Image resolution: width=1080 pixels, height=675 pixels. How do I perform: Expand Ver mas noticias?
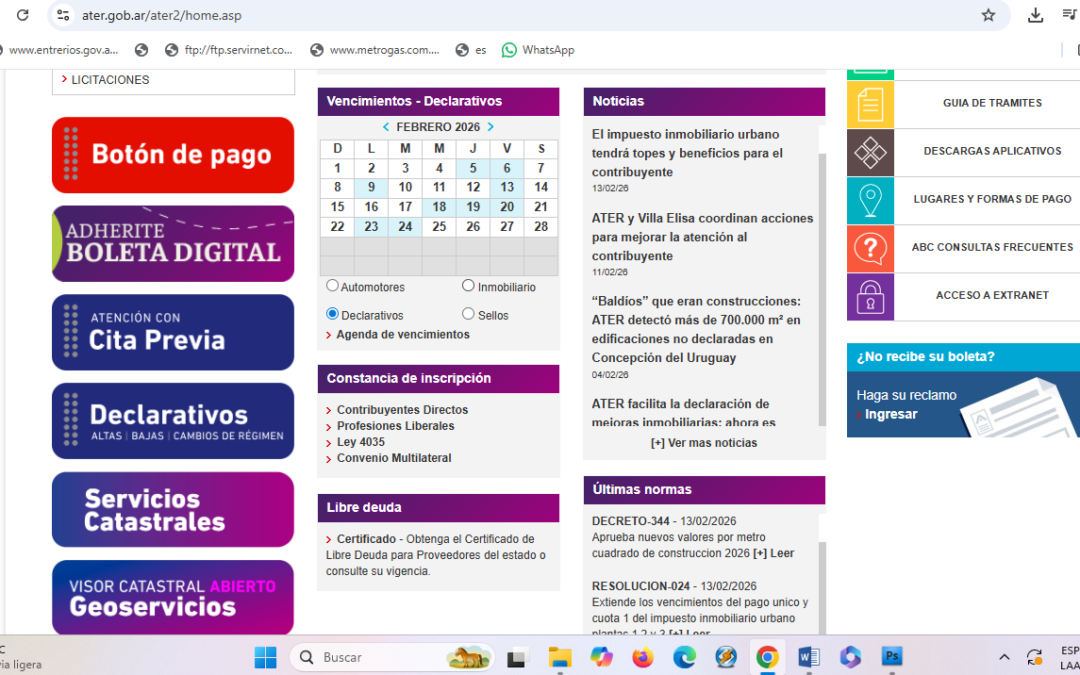point(704,442)
